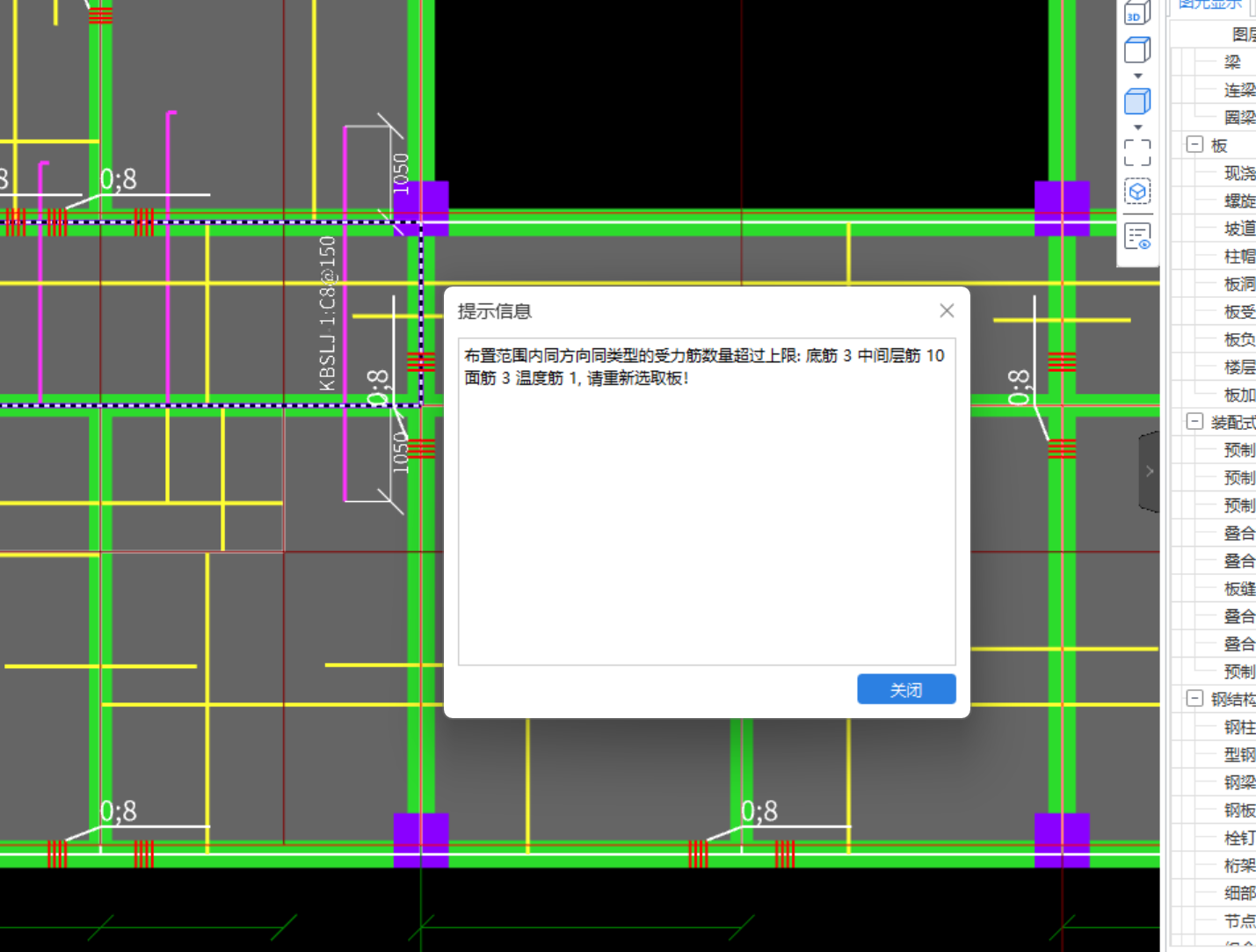Select the 细部 row under 钢结构

1239,893
